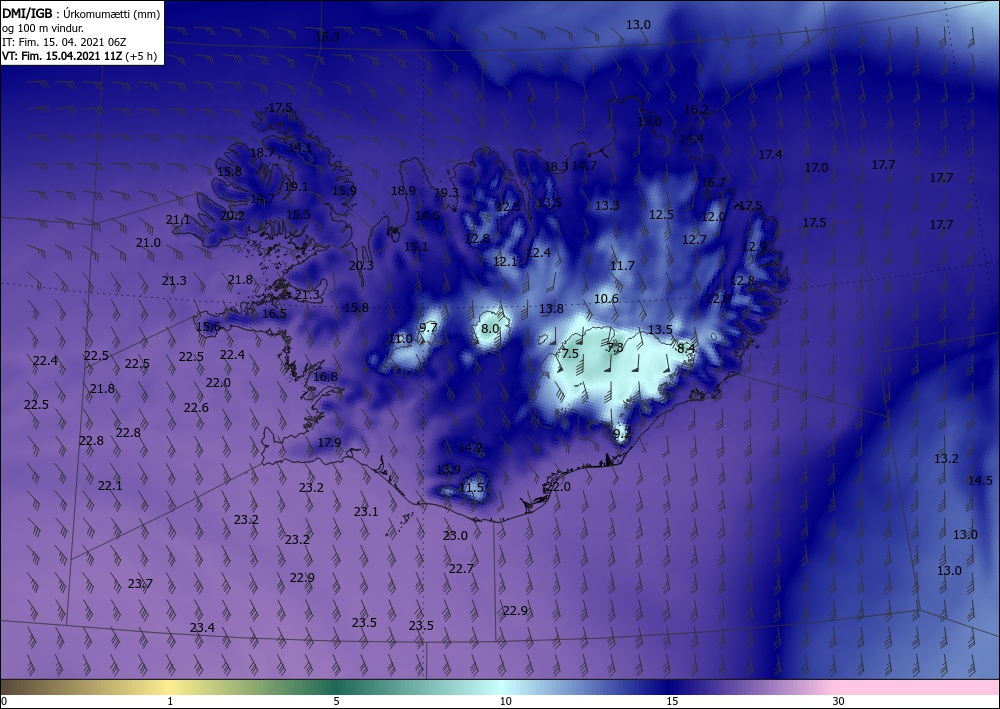Select the map value "15.5"

click(298, 215)
